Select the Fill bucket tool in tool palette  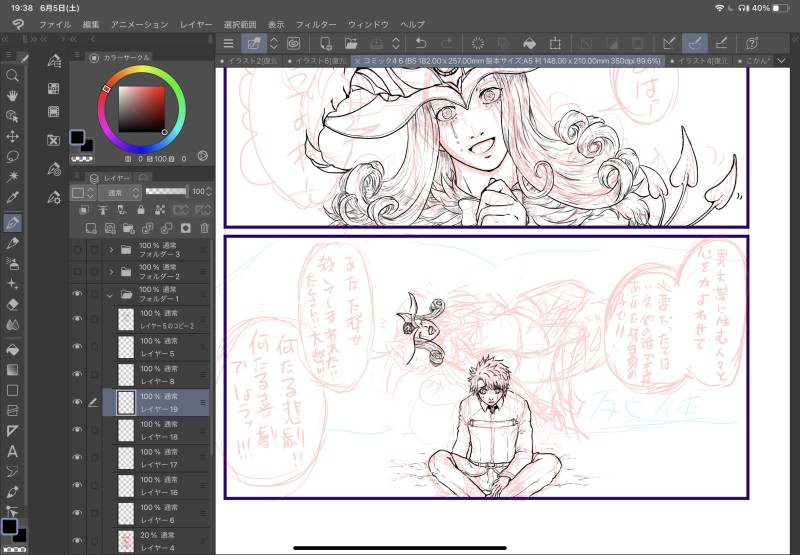[x=12, y=350]
